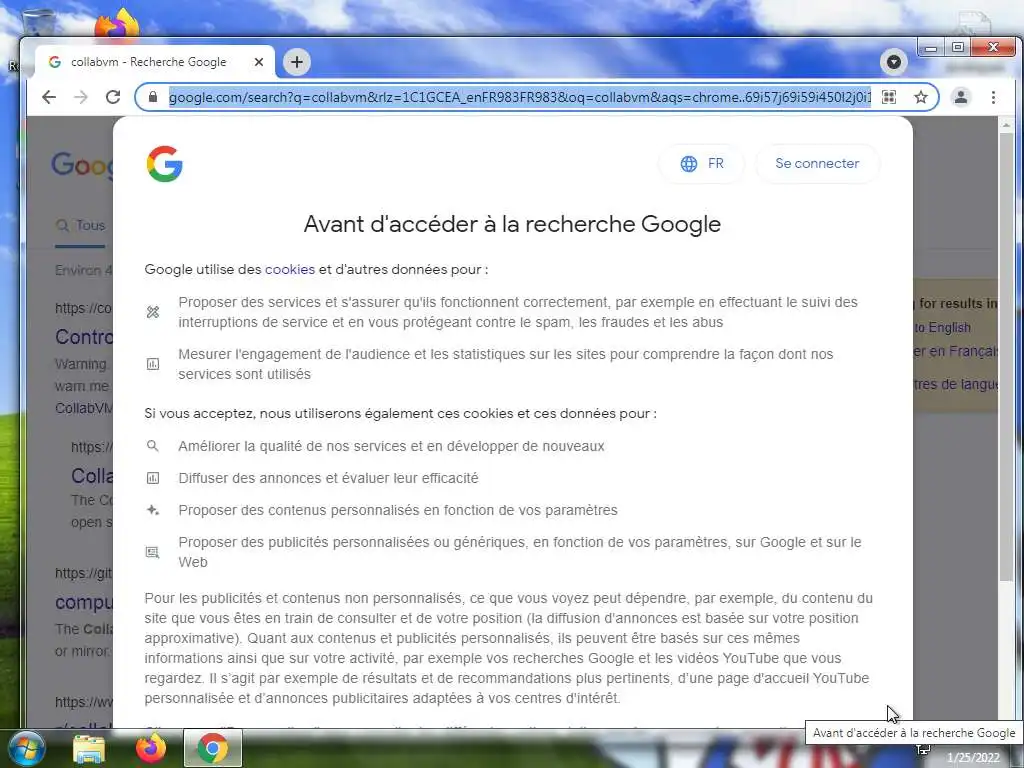Open the FR language selector
Image resolution: width=1024 pixels, height=768 pixels.
[x=701, y=163]
